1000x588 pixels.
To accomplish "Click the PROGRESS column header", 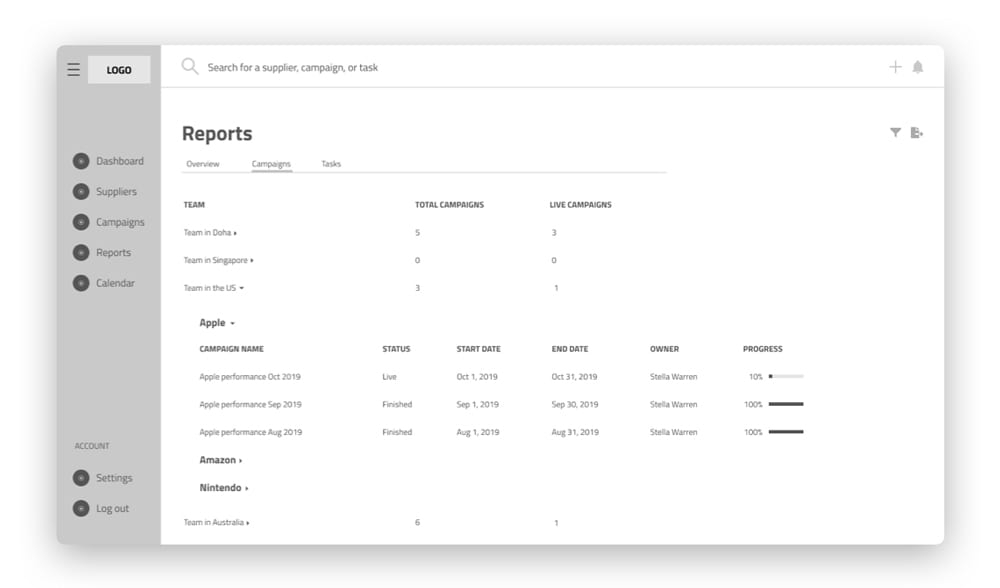I will pos(763,349).
